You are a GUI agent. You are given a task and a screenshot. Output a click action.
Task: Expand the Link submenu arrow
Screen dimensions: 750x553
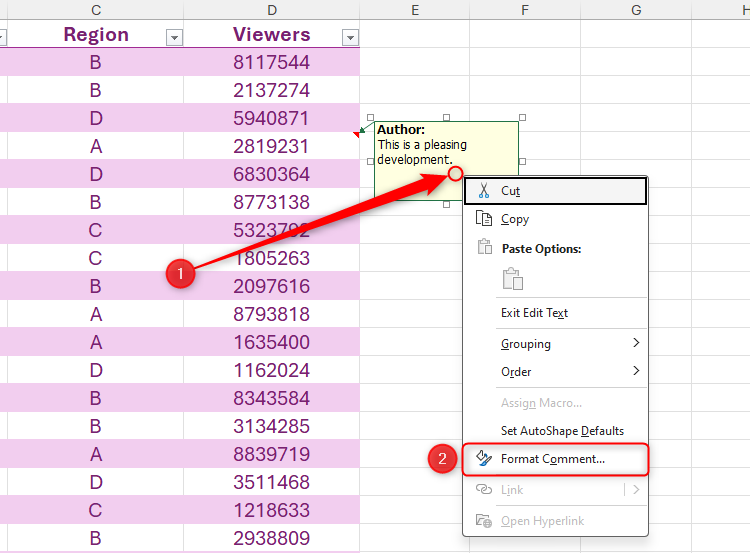pyautogui.click(x=636, y=490)
